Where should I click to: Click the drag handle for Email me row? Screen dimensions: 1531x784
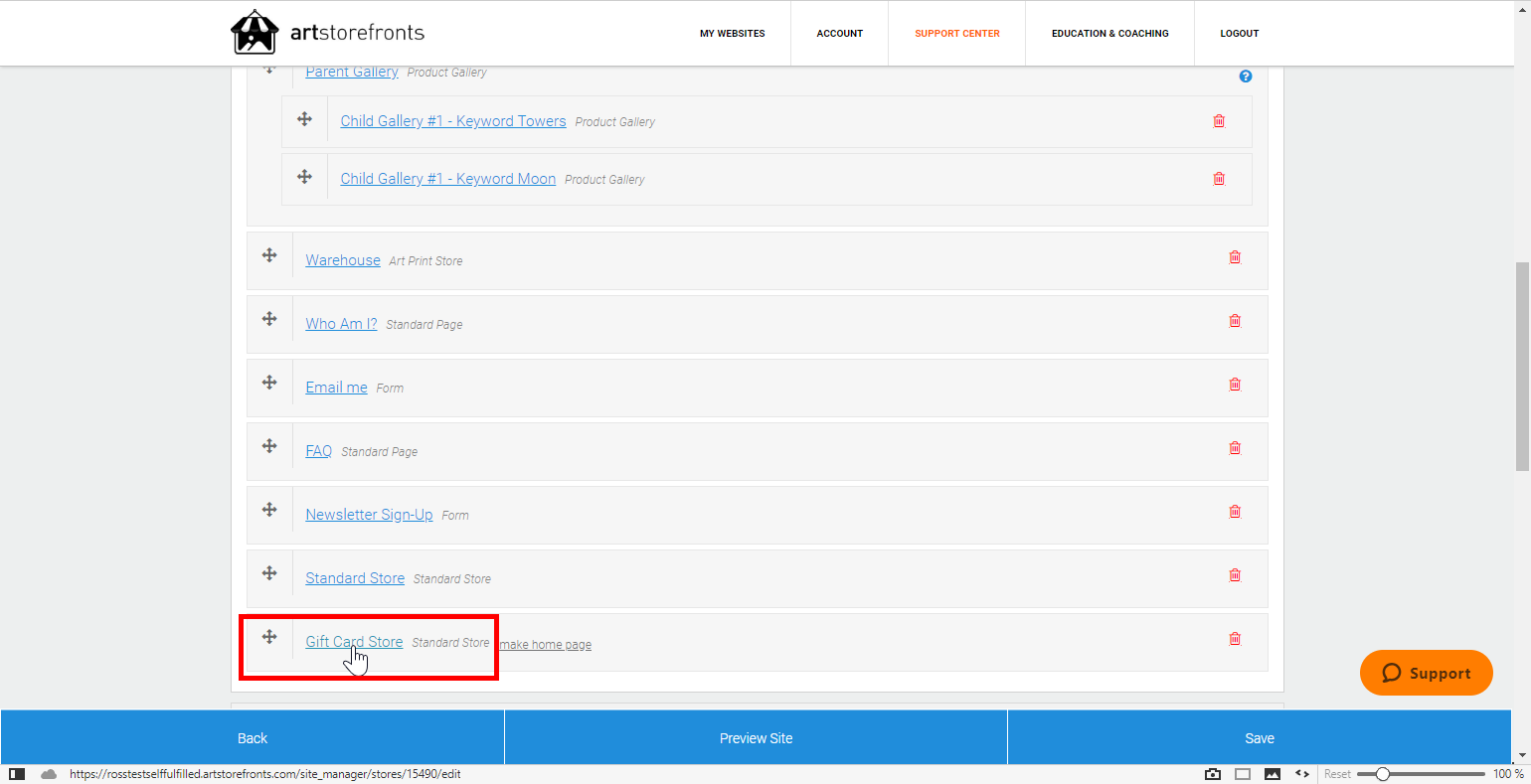coord(269,383)
